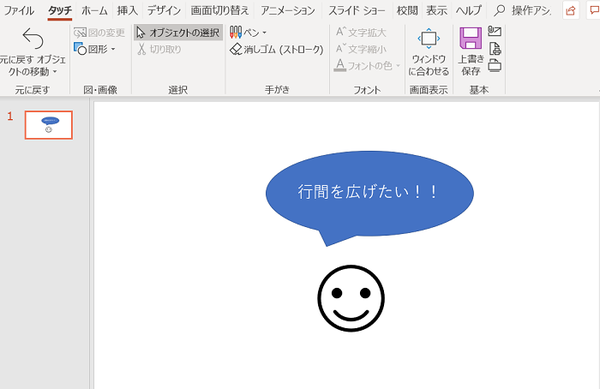Screen dimensions: 600x389
Task: Switch to the 表示 tab
Action: click(x=437, y=11)
